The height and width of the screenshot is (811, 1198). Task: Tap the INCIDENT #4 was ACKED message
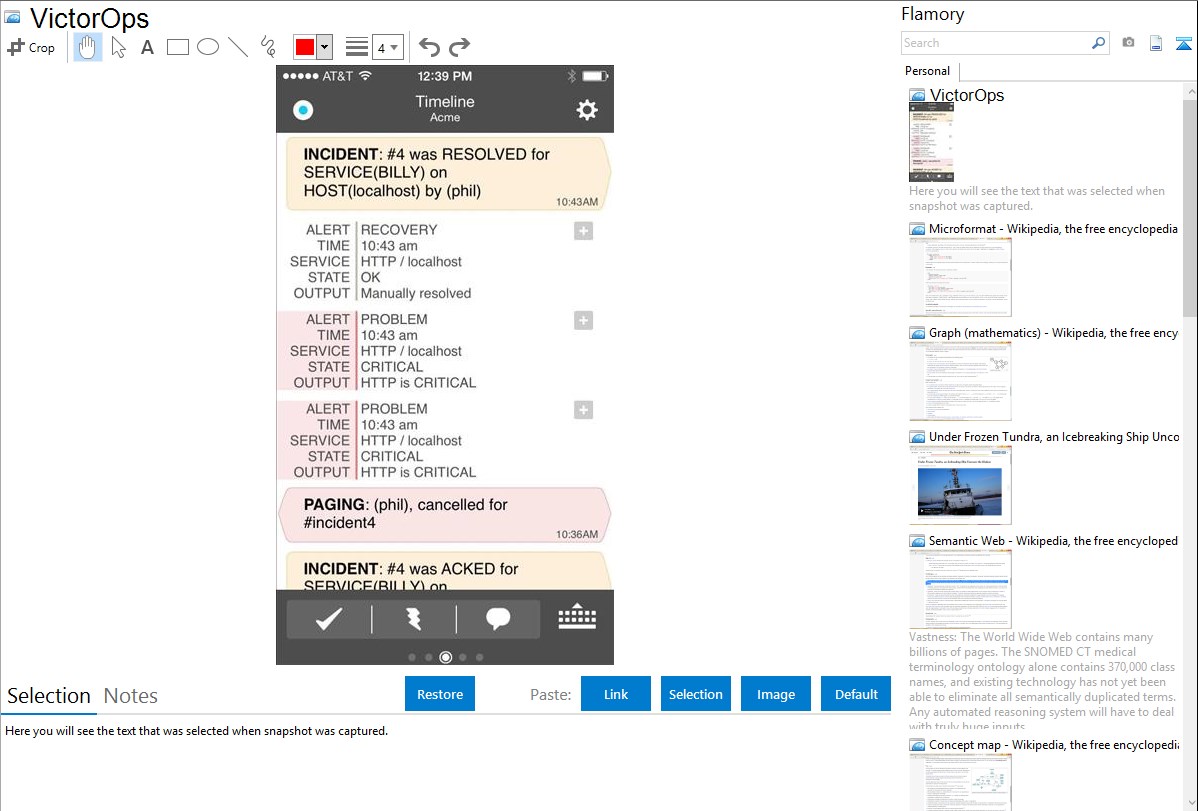tap(447, 572)
